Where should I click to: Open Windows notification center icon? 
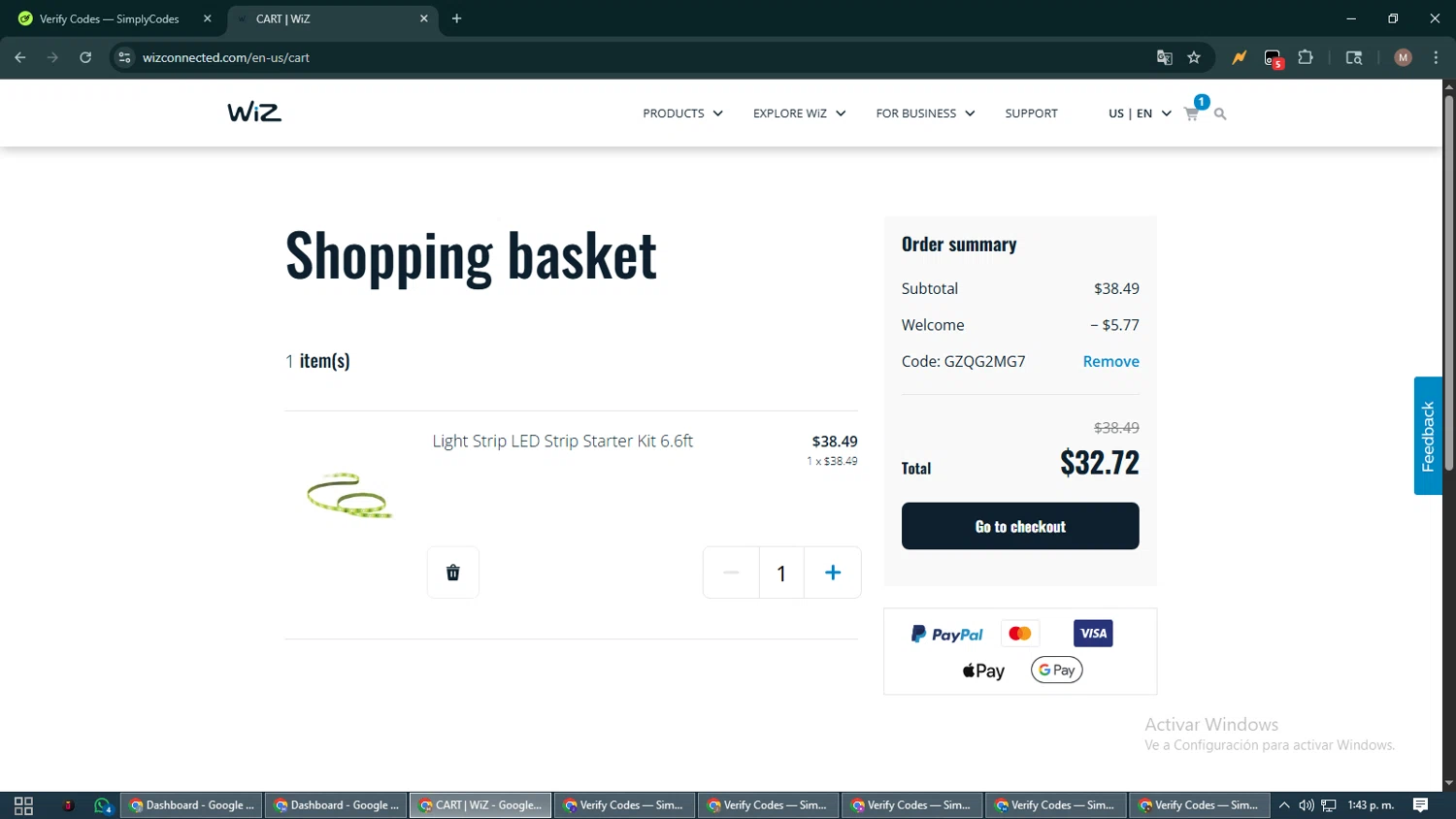tap(1420, 805)
